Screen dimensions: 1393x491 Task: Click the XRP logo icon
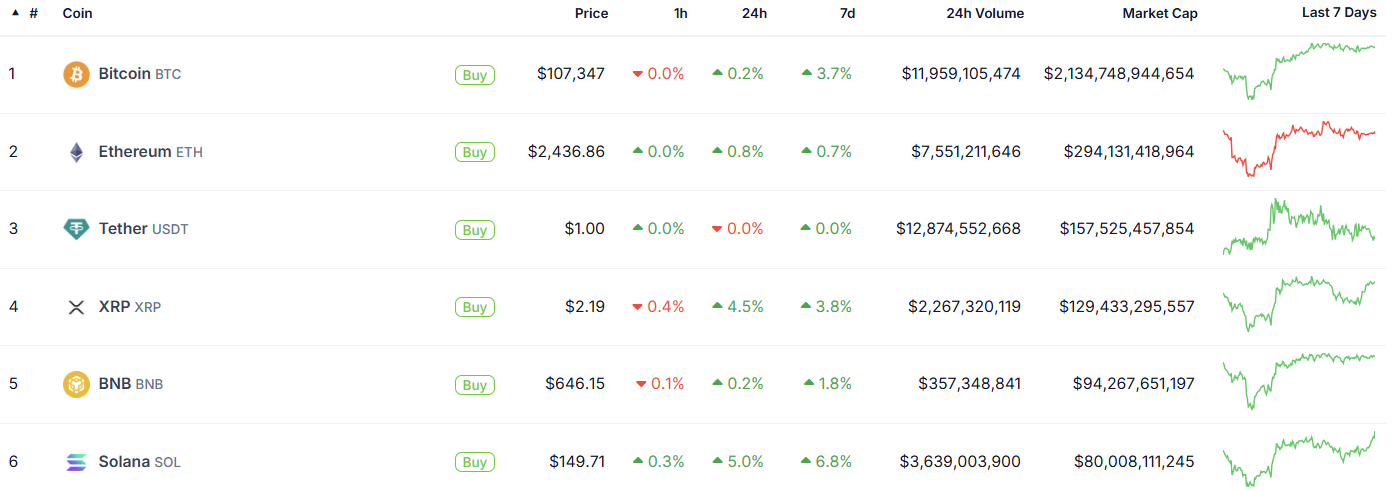coord(76,307)
